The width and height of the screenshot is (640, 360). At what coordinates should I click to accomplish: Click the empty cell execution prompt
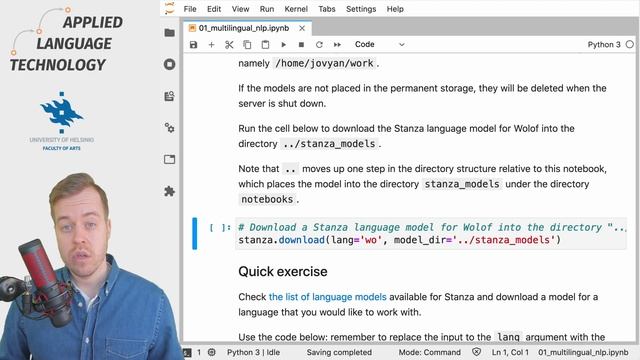click(x=220, y=228)
